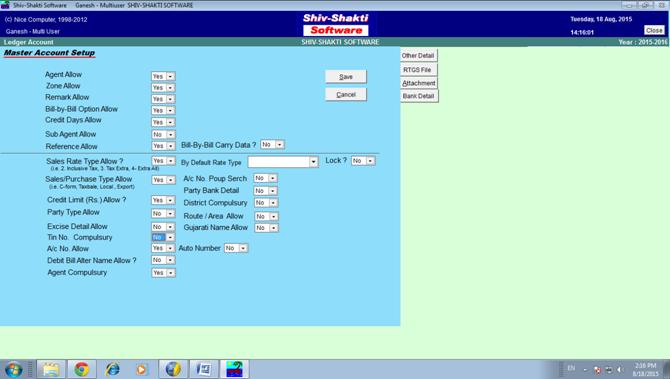Viewport: 670px width, 379px height.
Task: Expand the By Default Rate Type combo box
Action: point(313,162)
